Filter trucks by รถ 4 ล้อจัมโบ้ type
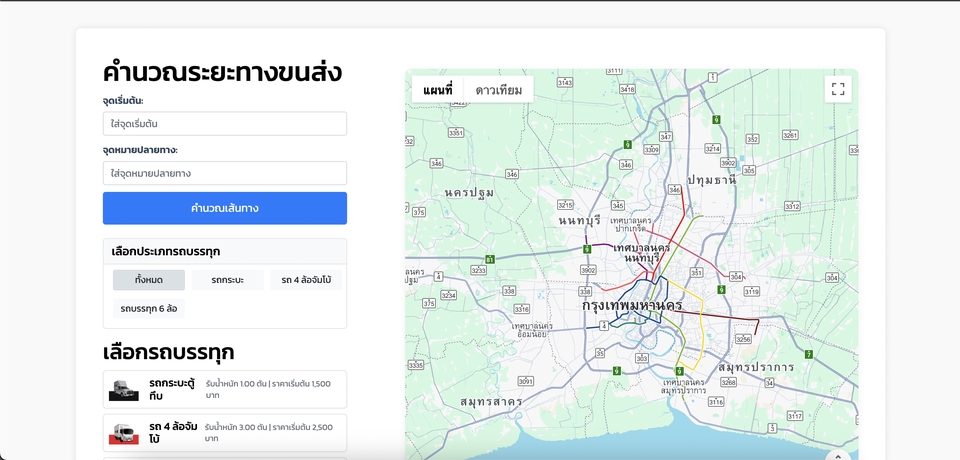The width and height of the screenshot is (960, 460). coord(306,280)
